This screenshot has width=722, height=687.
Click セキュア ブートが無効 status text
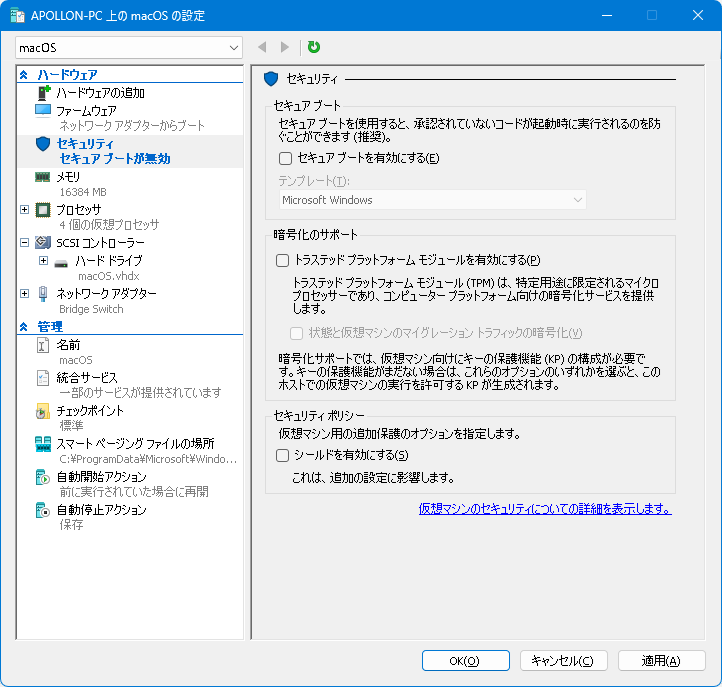pyautogui.click(x=115, y=159)
